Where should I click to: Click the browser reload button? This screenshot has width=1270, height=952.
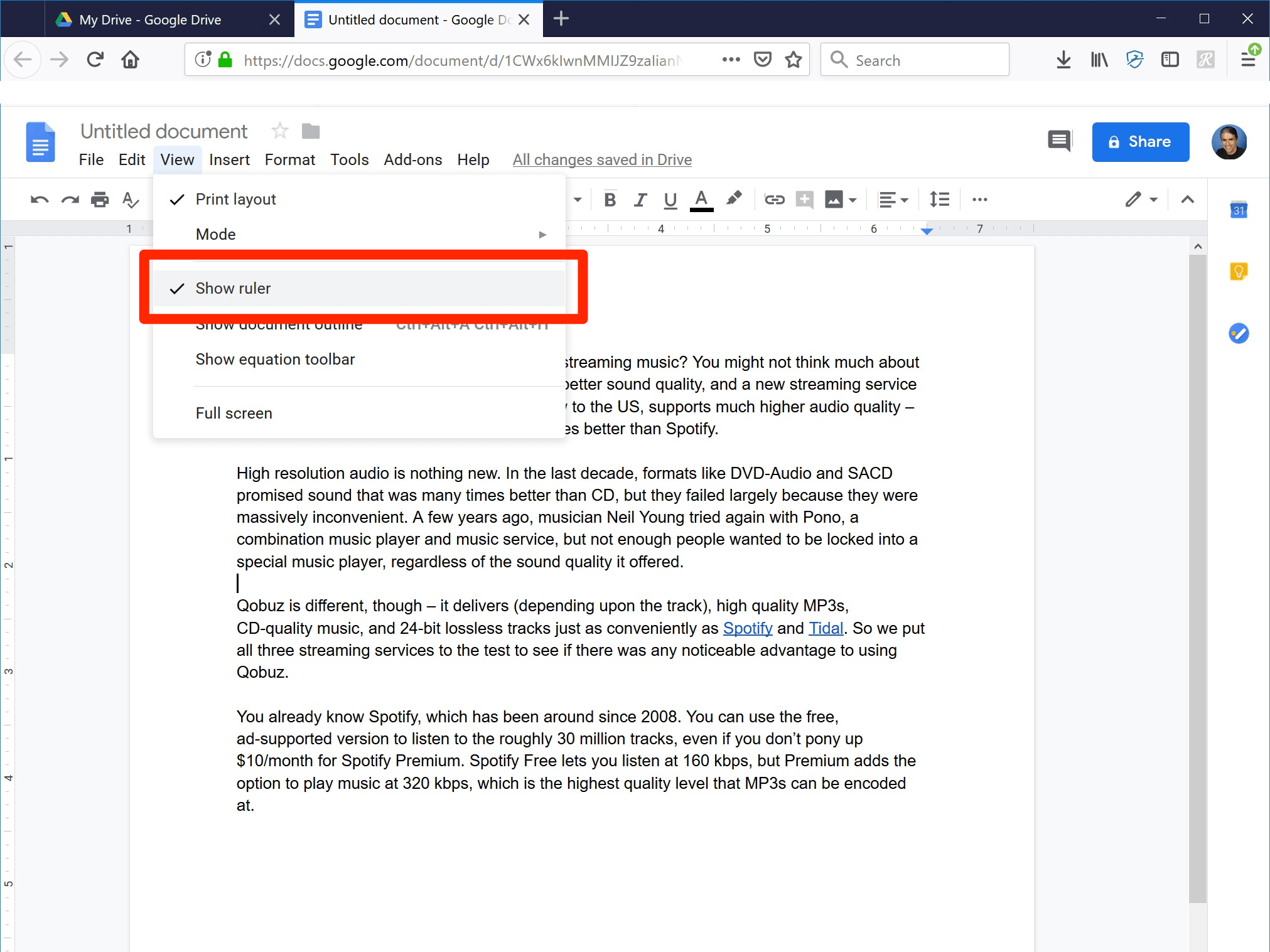(x=95, y=60)
